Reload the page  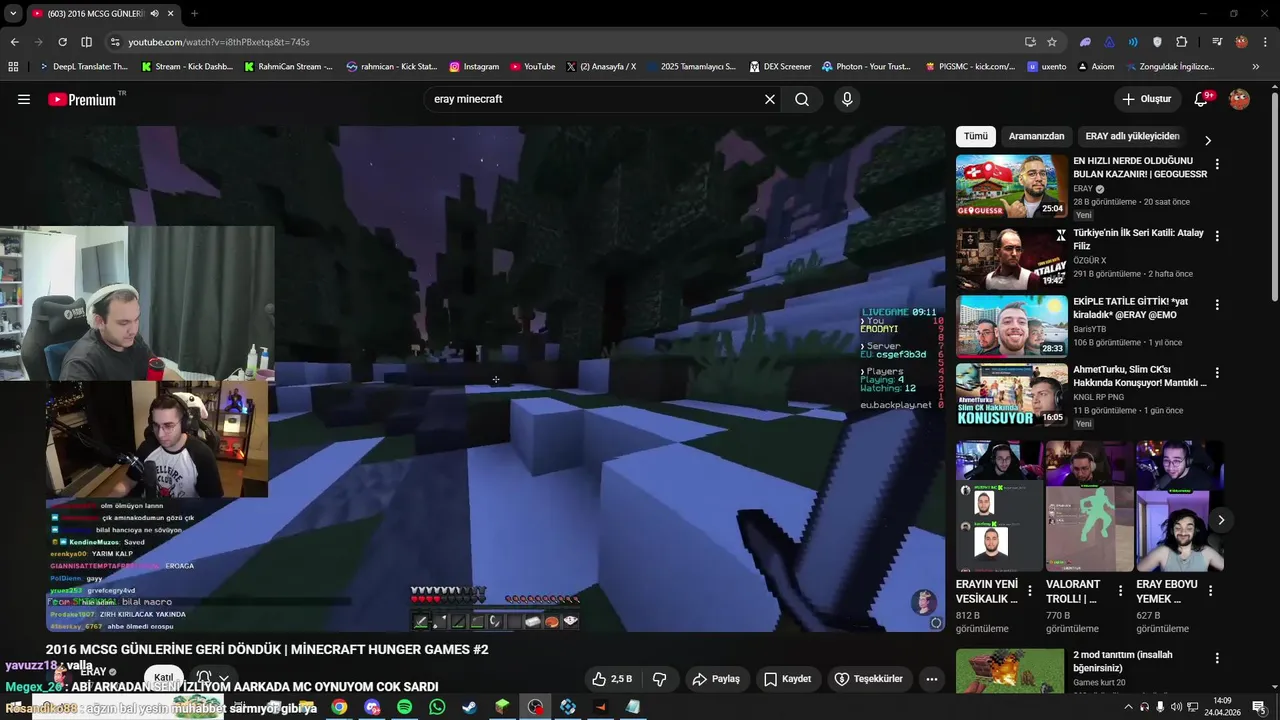62,42
